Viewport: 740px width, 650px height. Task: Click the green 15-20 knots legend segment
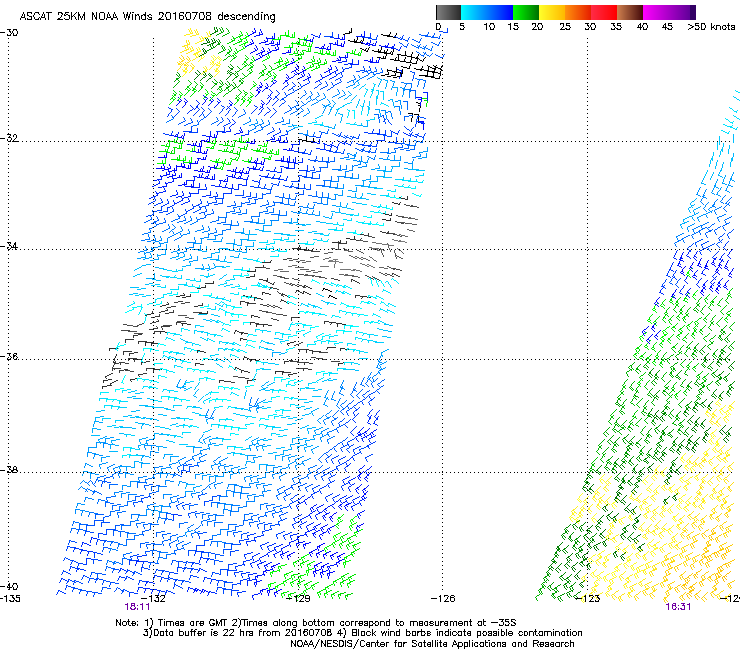coord(526,12)
